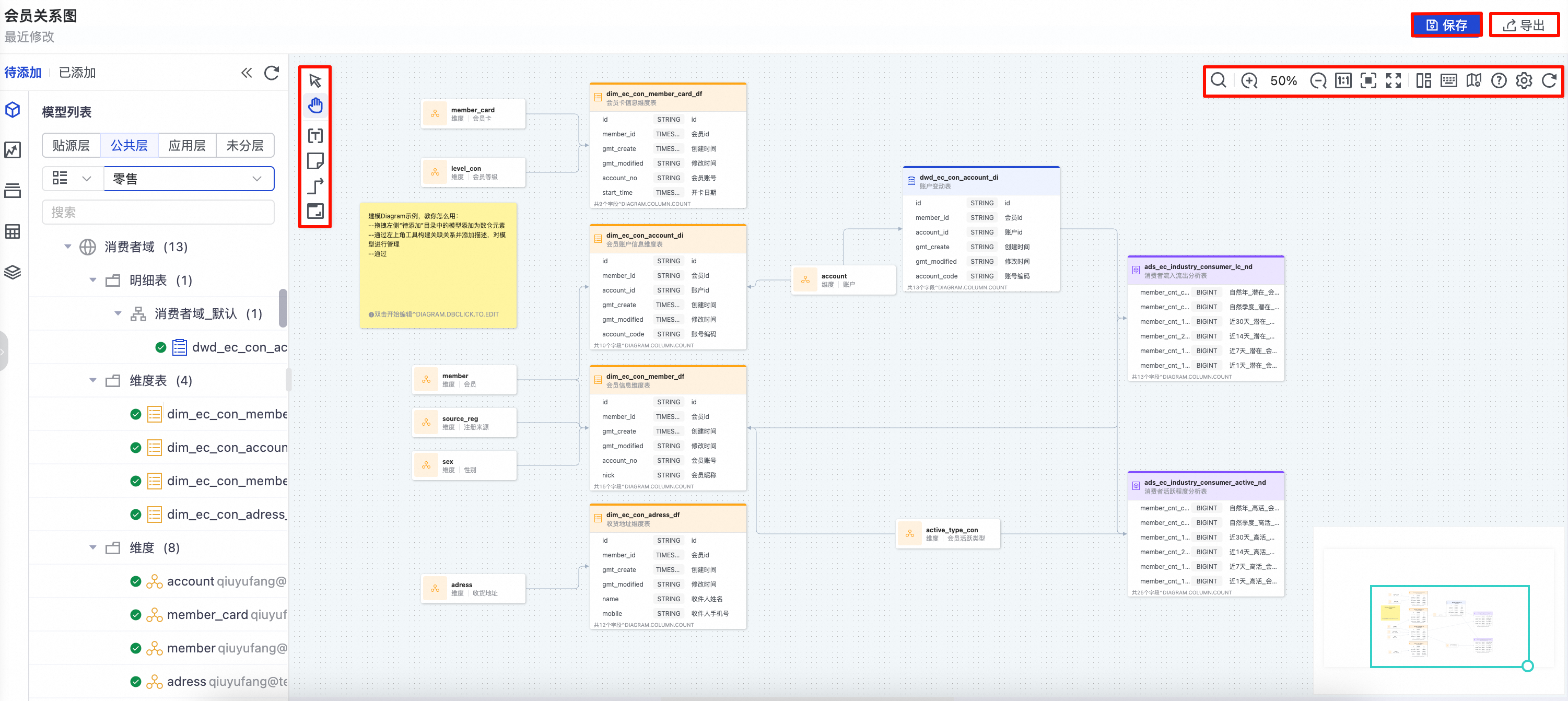Open the canvas settings gear
Viewport: 1568px width, 701px height.
(1524, 81)
